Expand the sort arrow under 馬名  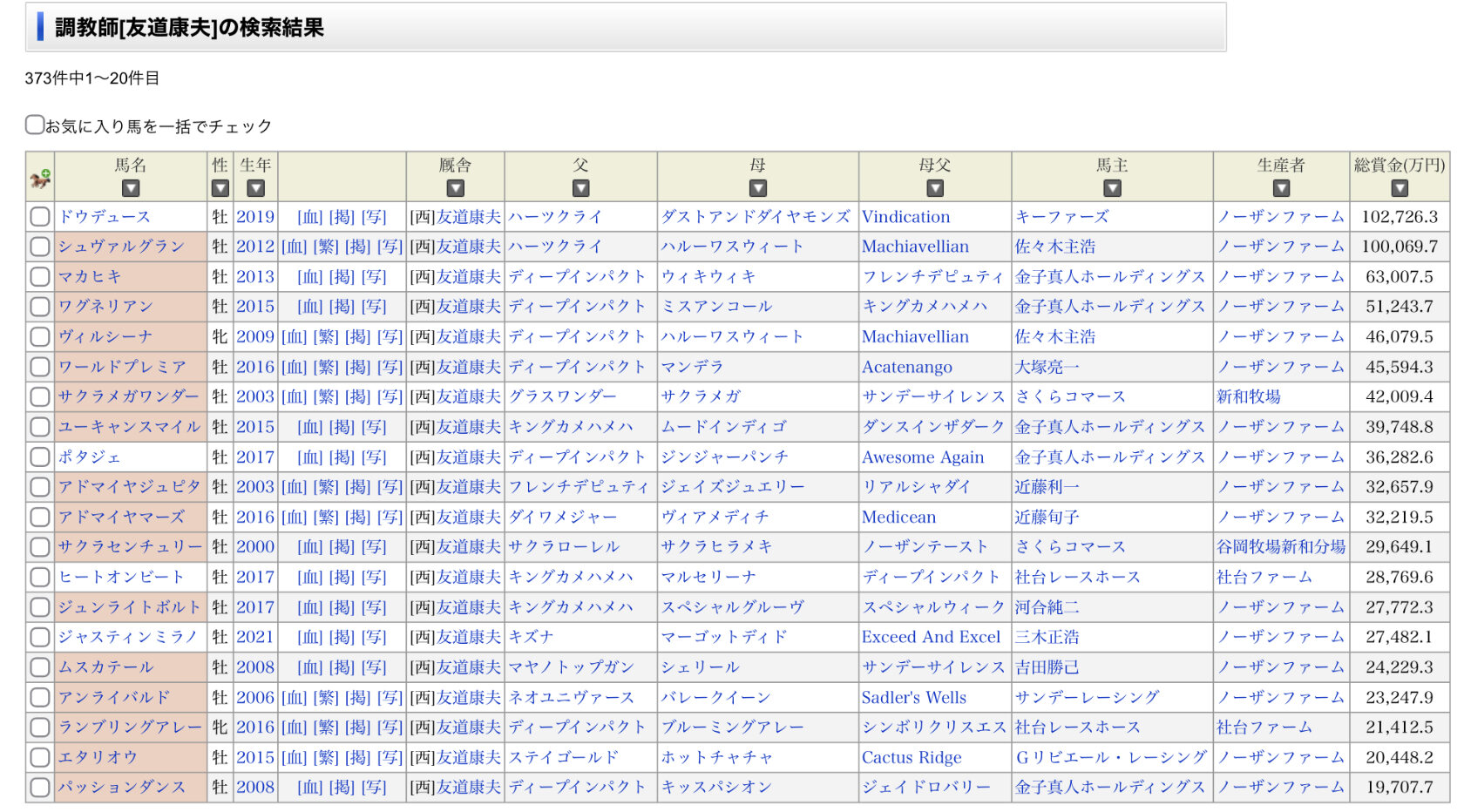[131, 188]
